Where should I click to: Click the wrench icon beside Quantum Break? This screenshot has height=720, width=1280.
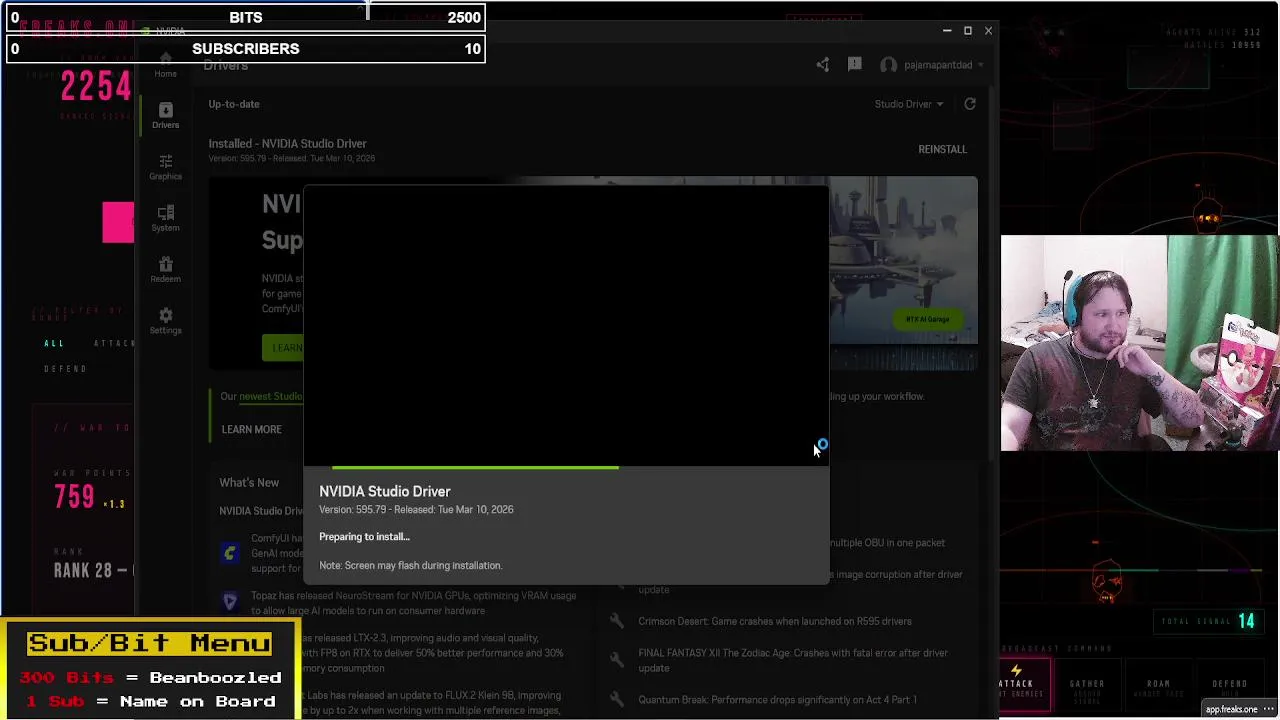coord(617,700)
